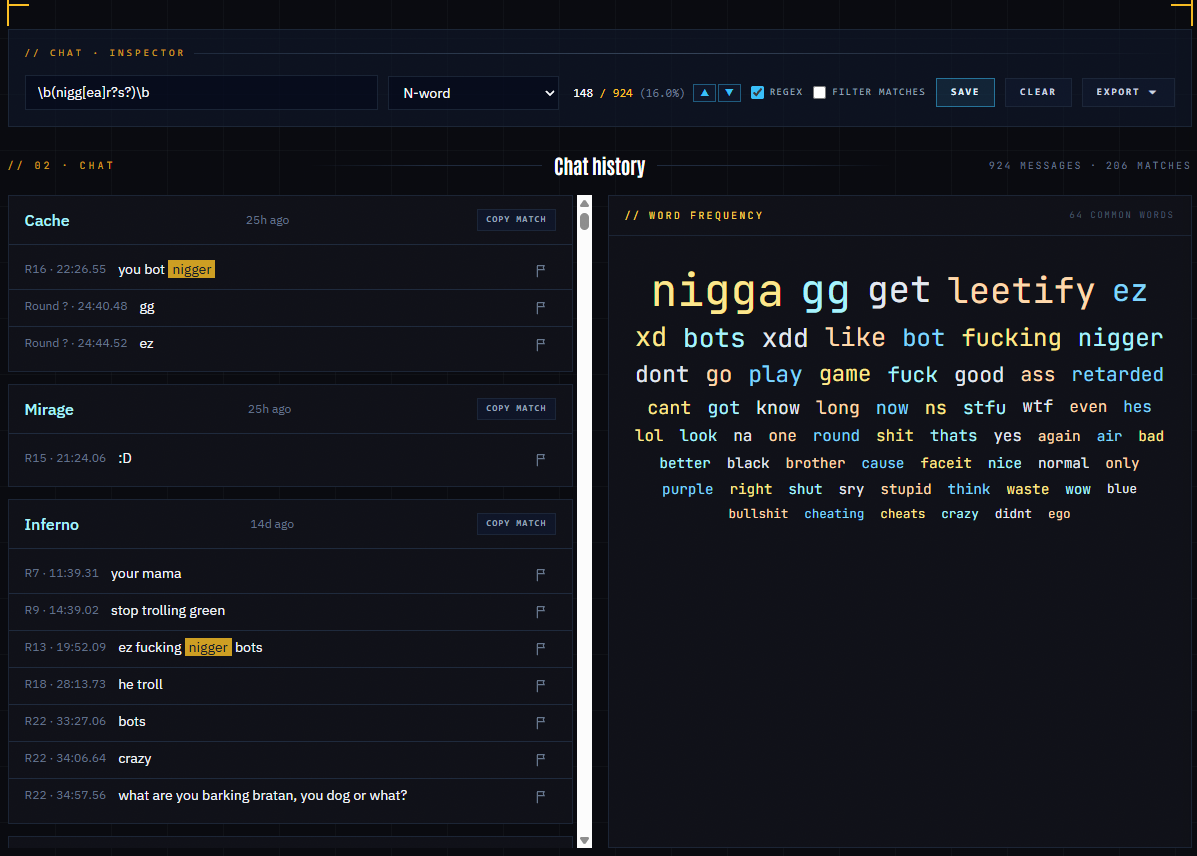The image size is (1197, 856).
Task: Flag the 'gg' message at 24:40.48
Action: click(540, 307)
